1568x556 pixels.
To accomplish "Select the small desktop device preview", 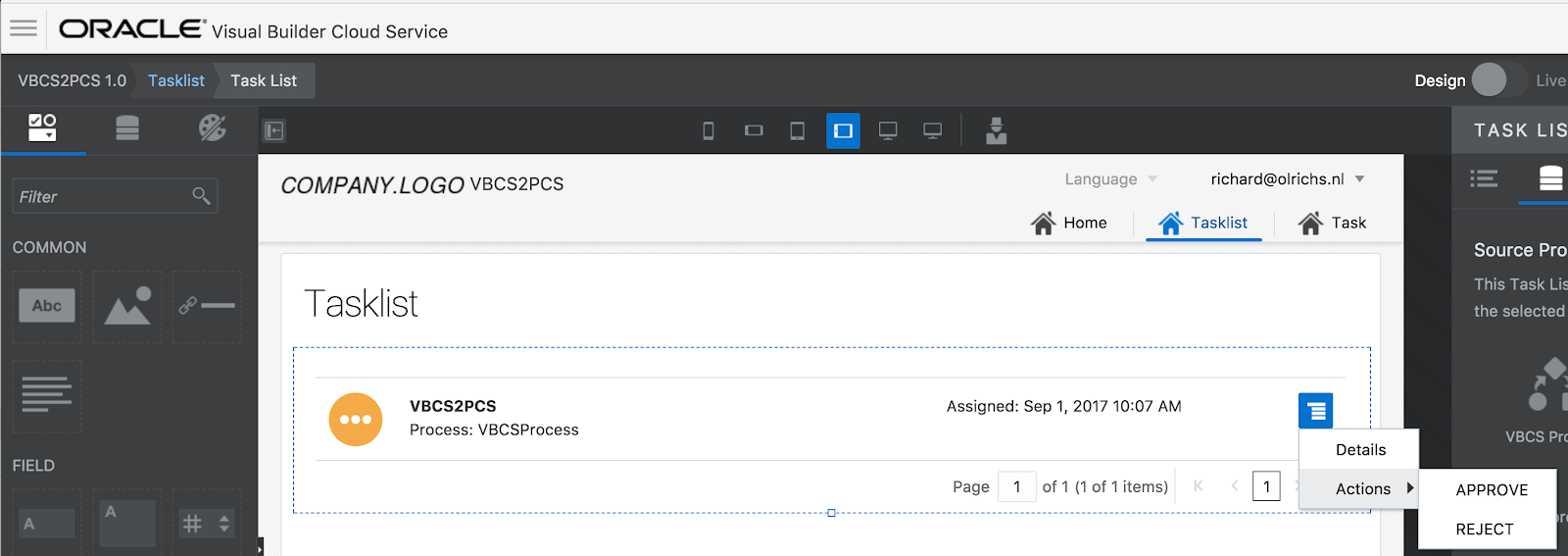I will tap(888, 130).
